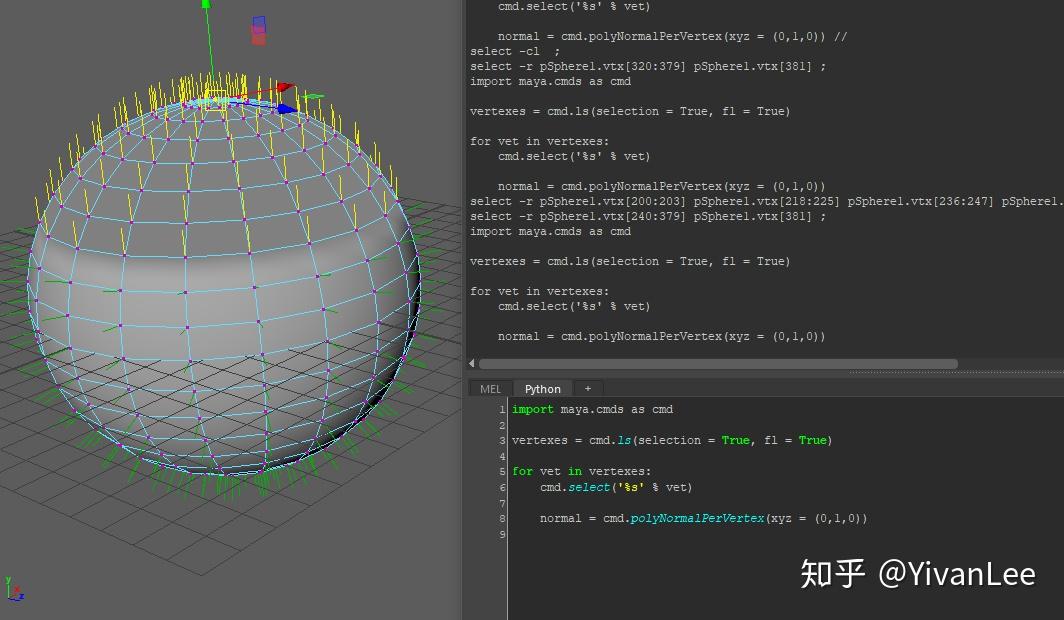The height and width of the screenshot is (620, 1064).
Task: Switch to the Python tab
Action: coord(542,389)
